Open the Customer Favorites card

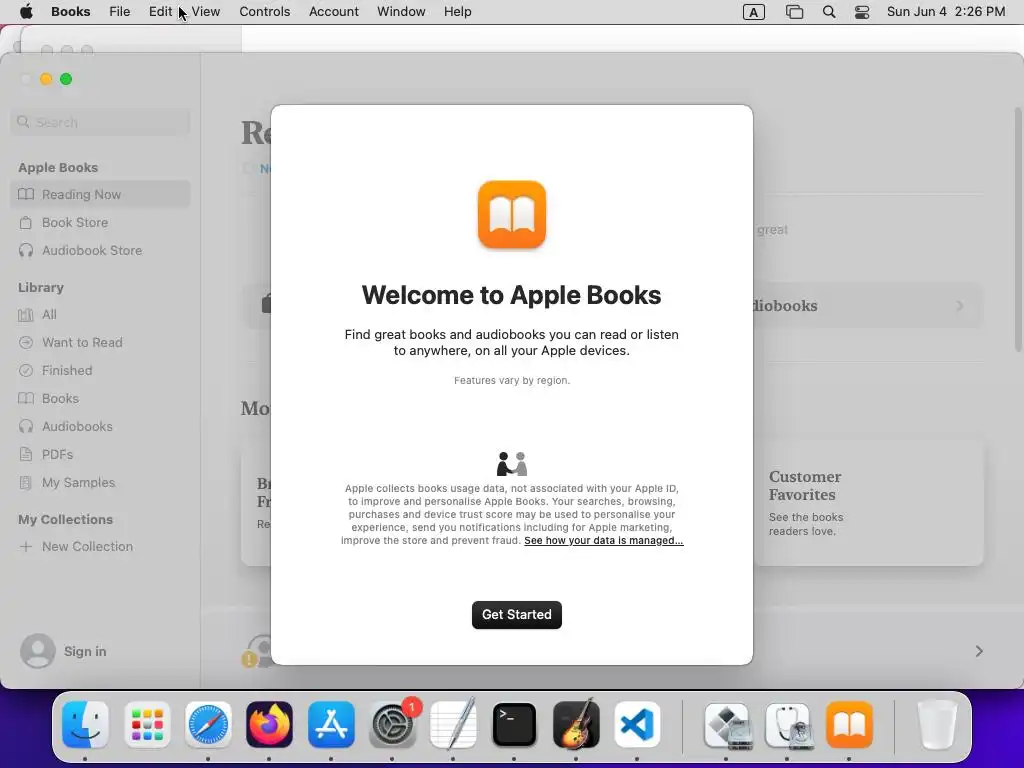click(x=869, y=503)
